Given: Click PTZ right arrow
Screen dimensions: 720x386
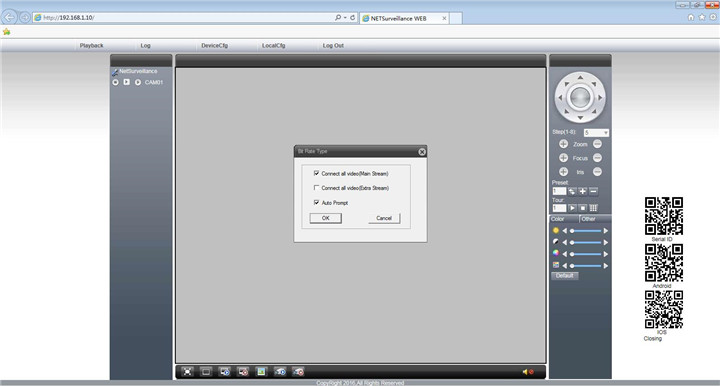Looking at the screenshot, I should pos(600,97).
